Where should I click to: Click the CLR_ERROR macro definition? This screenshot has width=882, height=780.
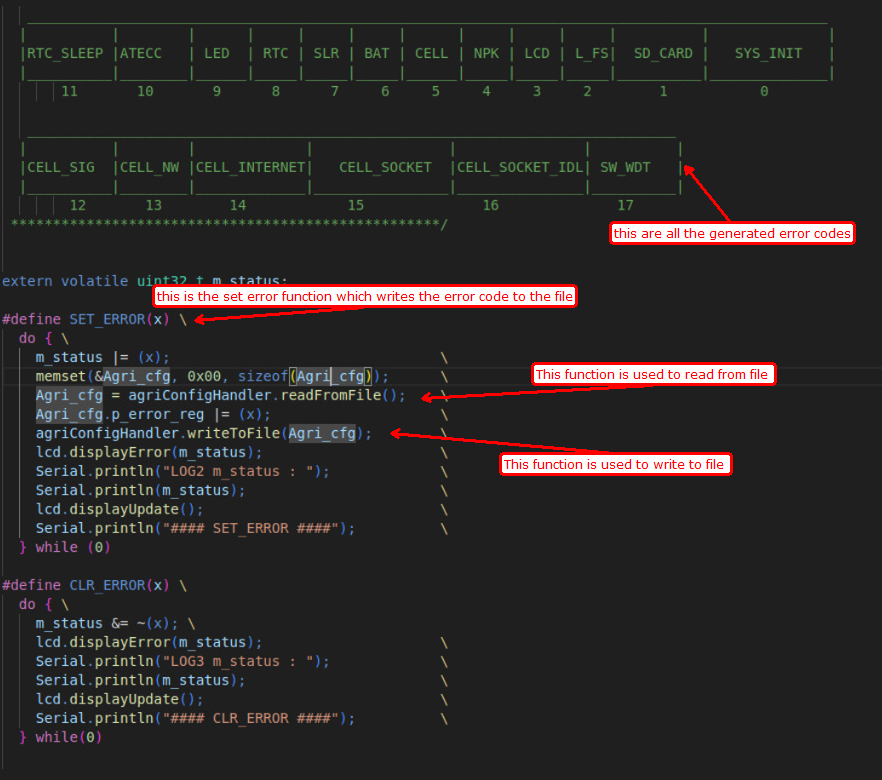[x=107, y=584]
